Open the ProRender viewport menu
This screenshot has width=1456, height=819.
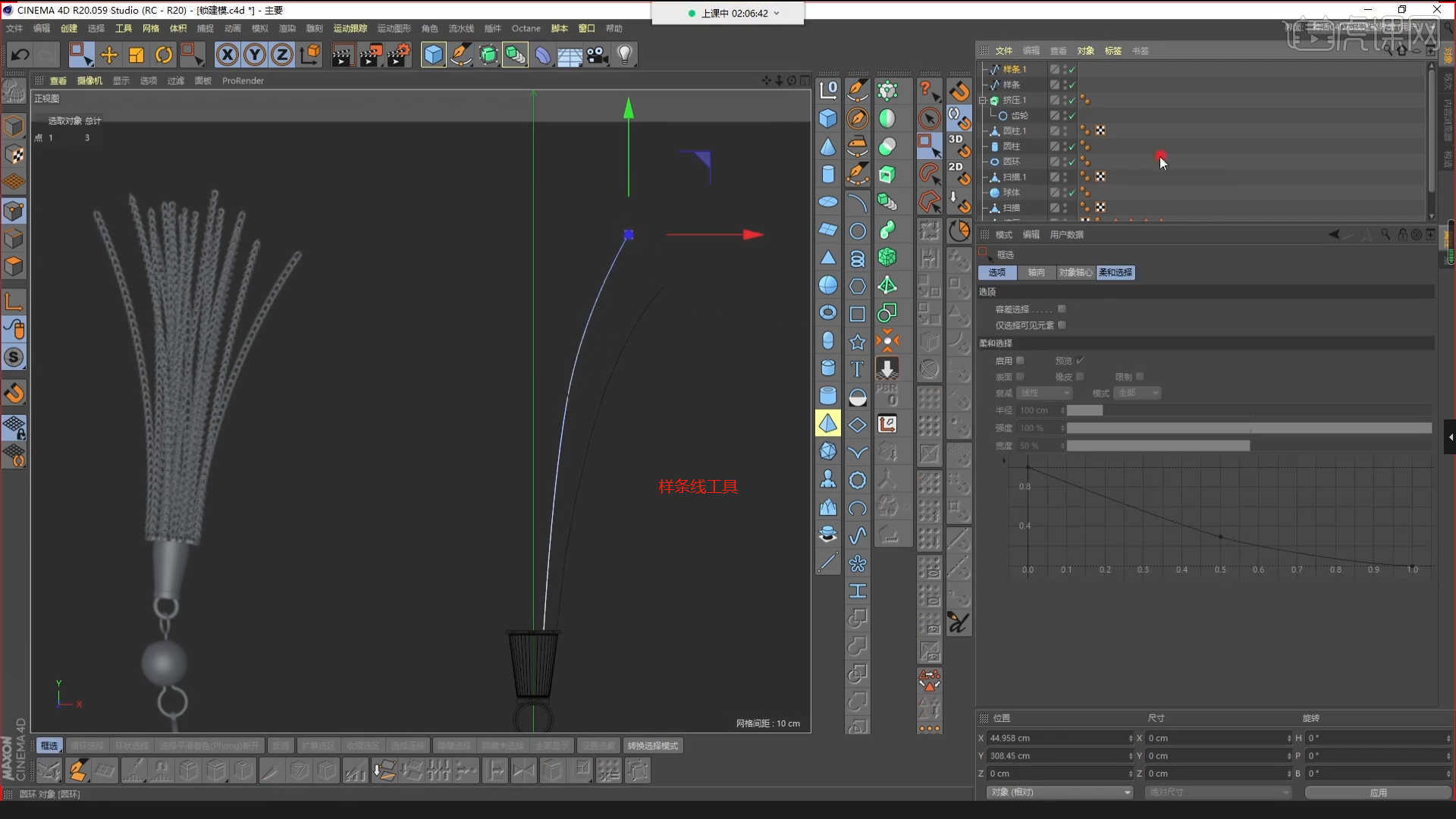click(243, 80)
